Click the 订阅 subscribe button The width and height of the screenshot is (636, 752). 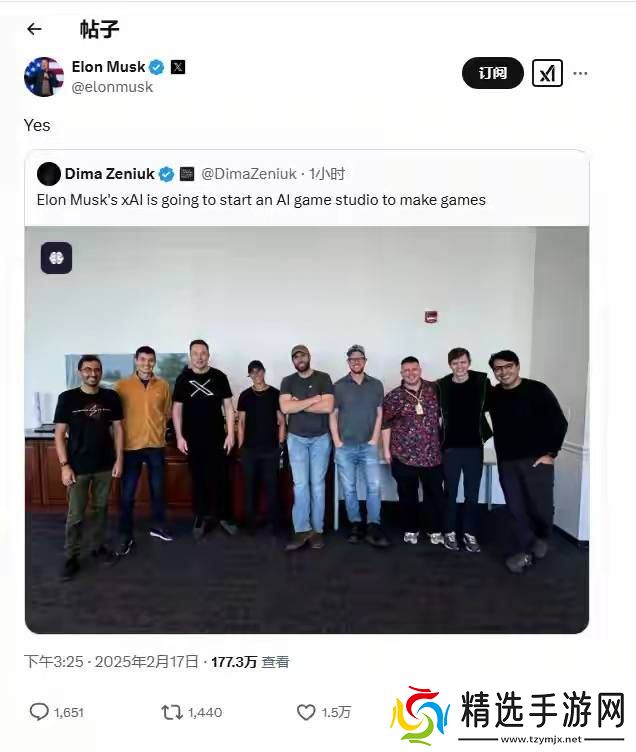coord(493,73)
